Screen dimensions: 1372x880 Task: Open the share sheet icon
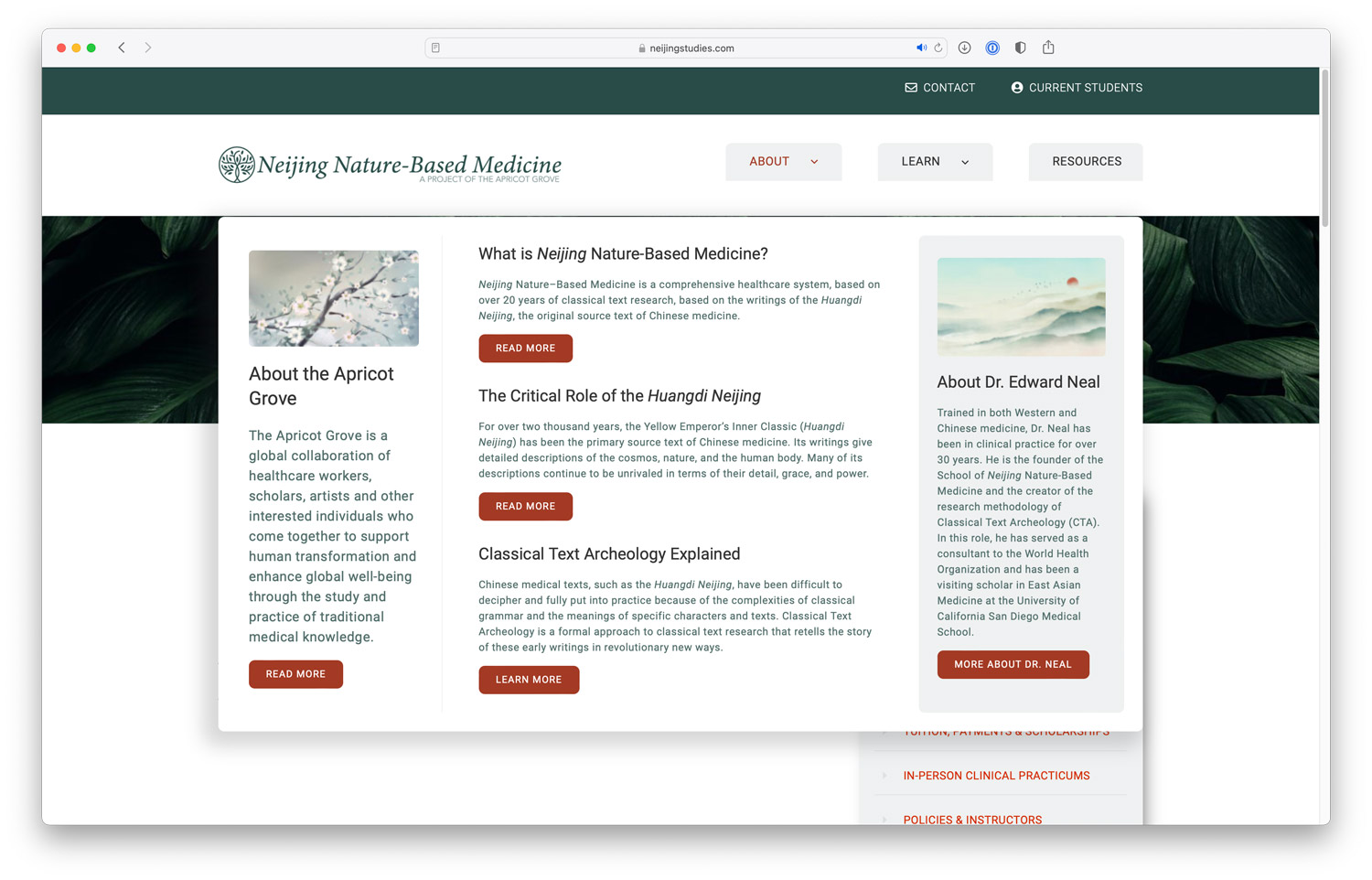pyautogui.click(x=1048, y=47)
